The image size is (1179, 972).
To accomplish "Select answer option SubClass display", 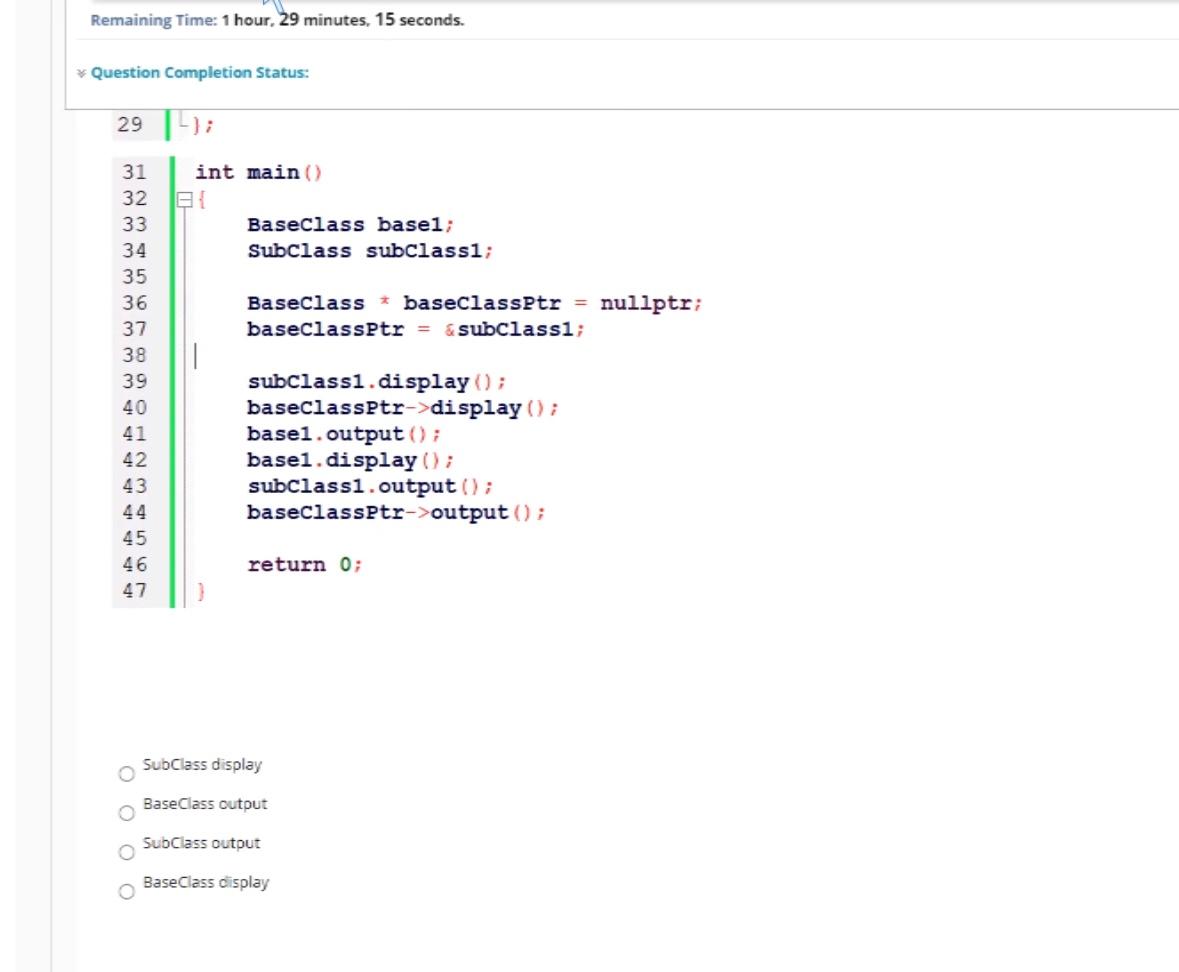I will pyautogui.click(x=125, y=772).
